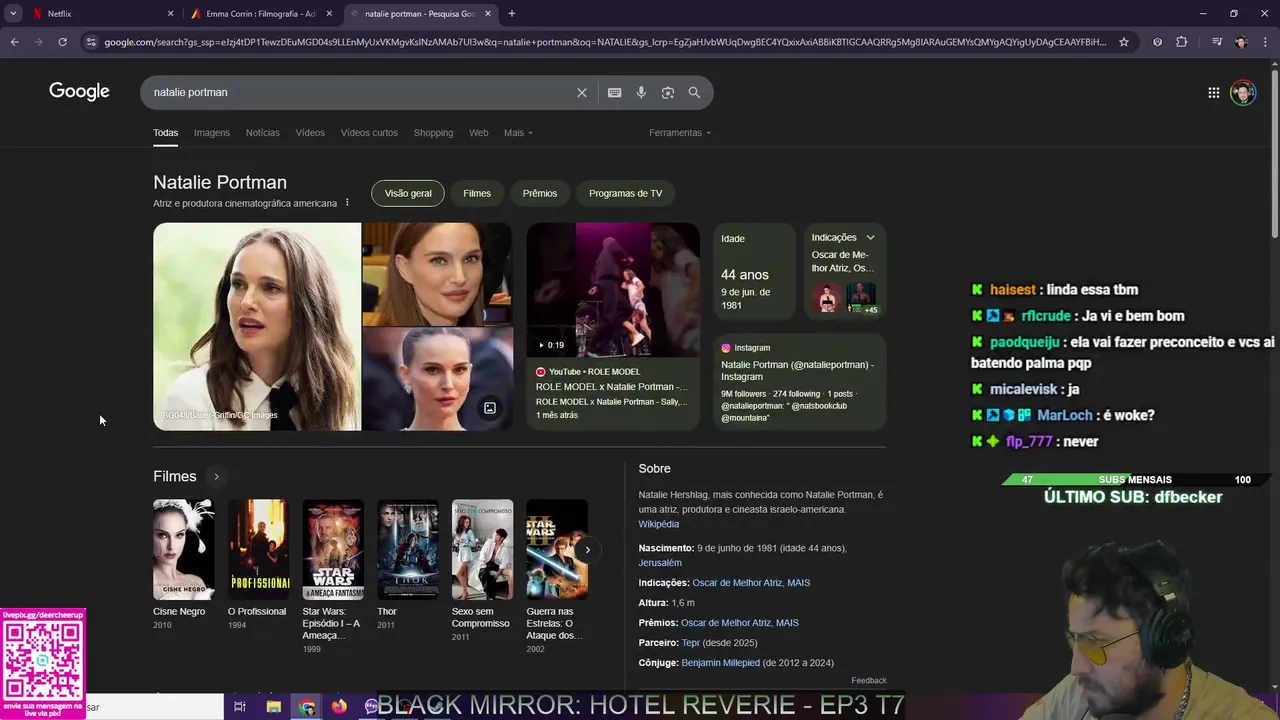1280x720 pixels.
Task: Click the Feedback link
Action: [x=869, y=681]
